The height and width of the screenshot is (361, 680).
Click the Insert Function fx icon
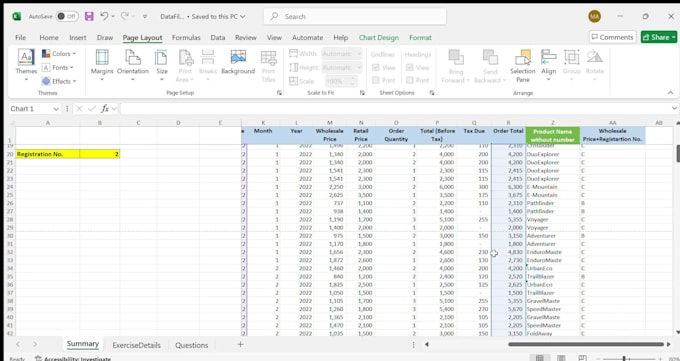tap(105, 108)
